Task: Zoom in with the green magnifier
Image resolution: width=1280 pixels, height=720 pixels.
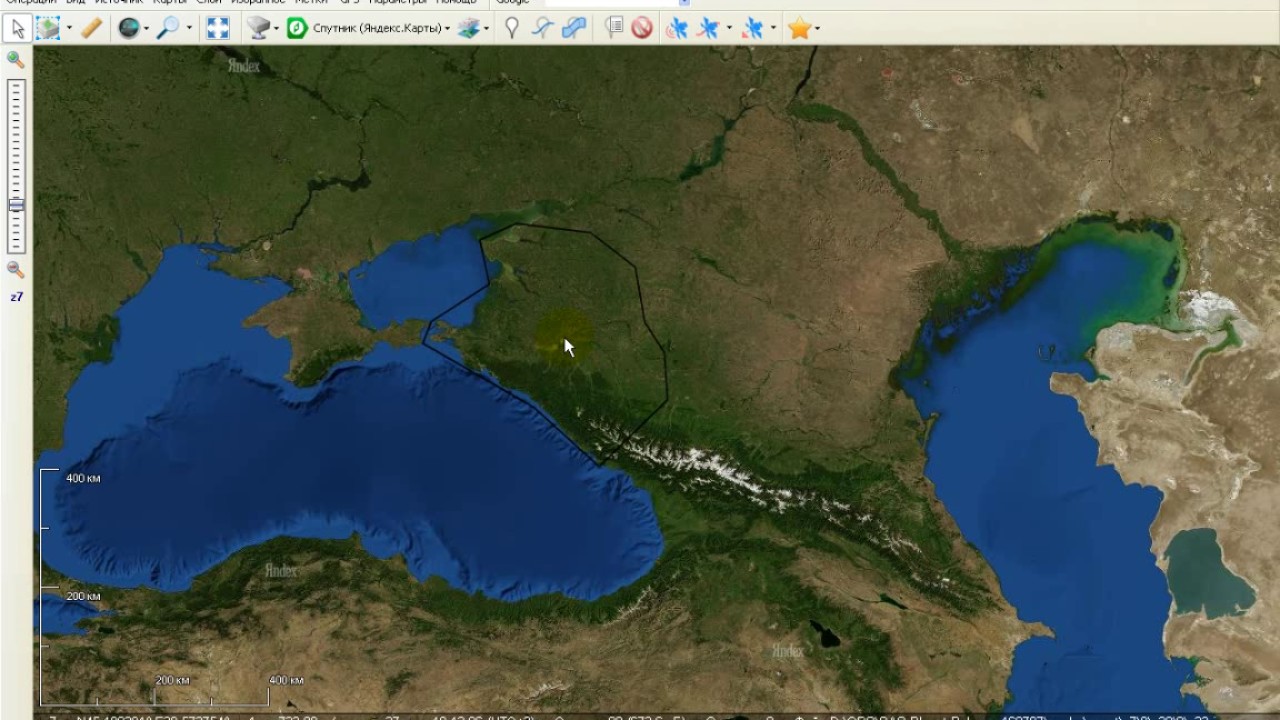Action: point(16,60)
